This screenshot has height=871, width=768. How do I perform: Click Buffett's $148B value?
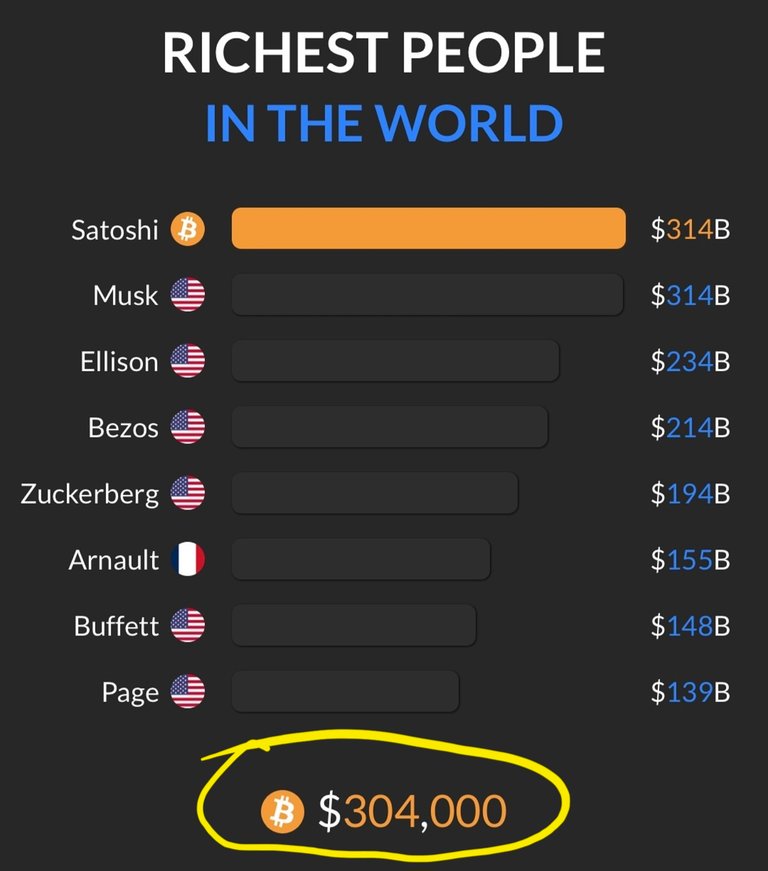(690, 626)
